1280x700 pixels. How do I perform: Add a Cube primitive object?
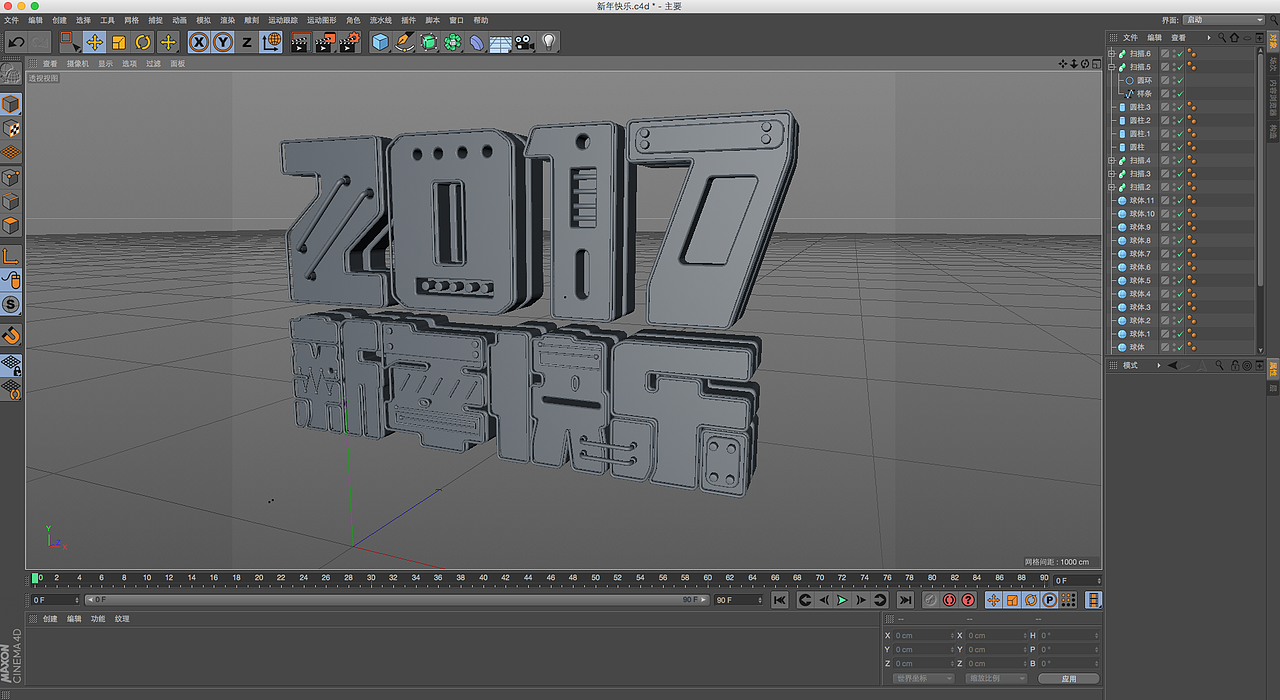pyautogui.click(x=380, y=42)
